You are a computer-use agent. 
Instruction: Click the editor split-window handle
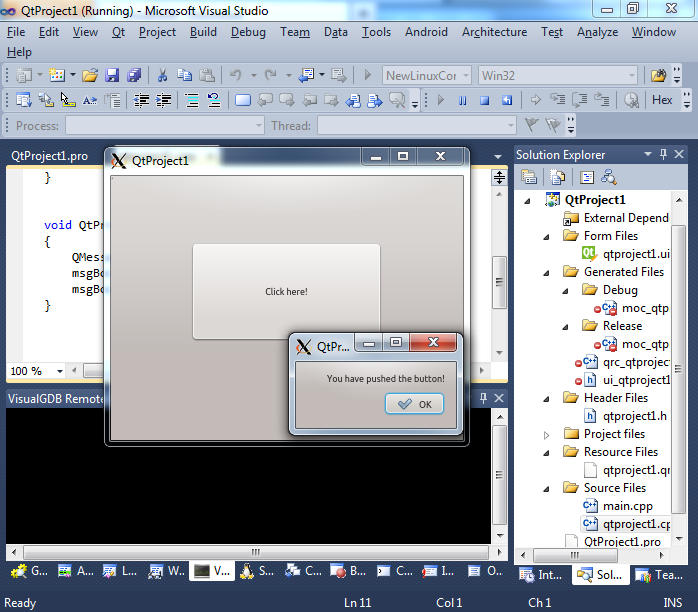[x=499, y=178]
